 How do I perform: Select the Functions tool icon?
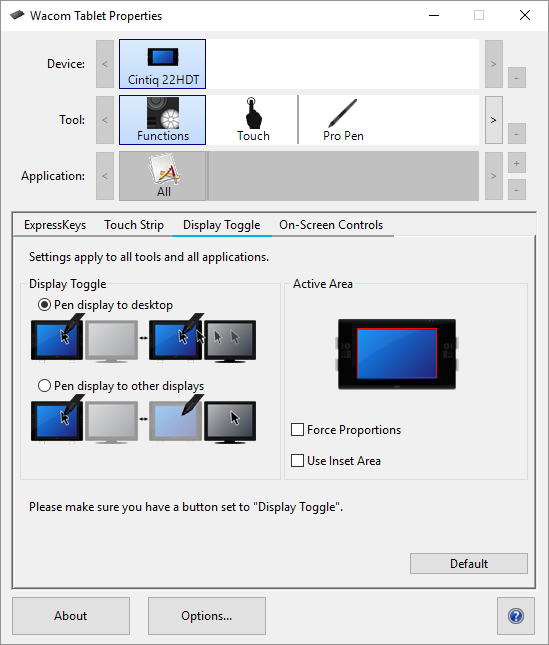162,120
